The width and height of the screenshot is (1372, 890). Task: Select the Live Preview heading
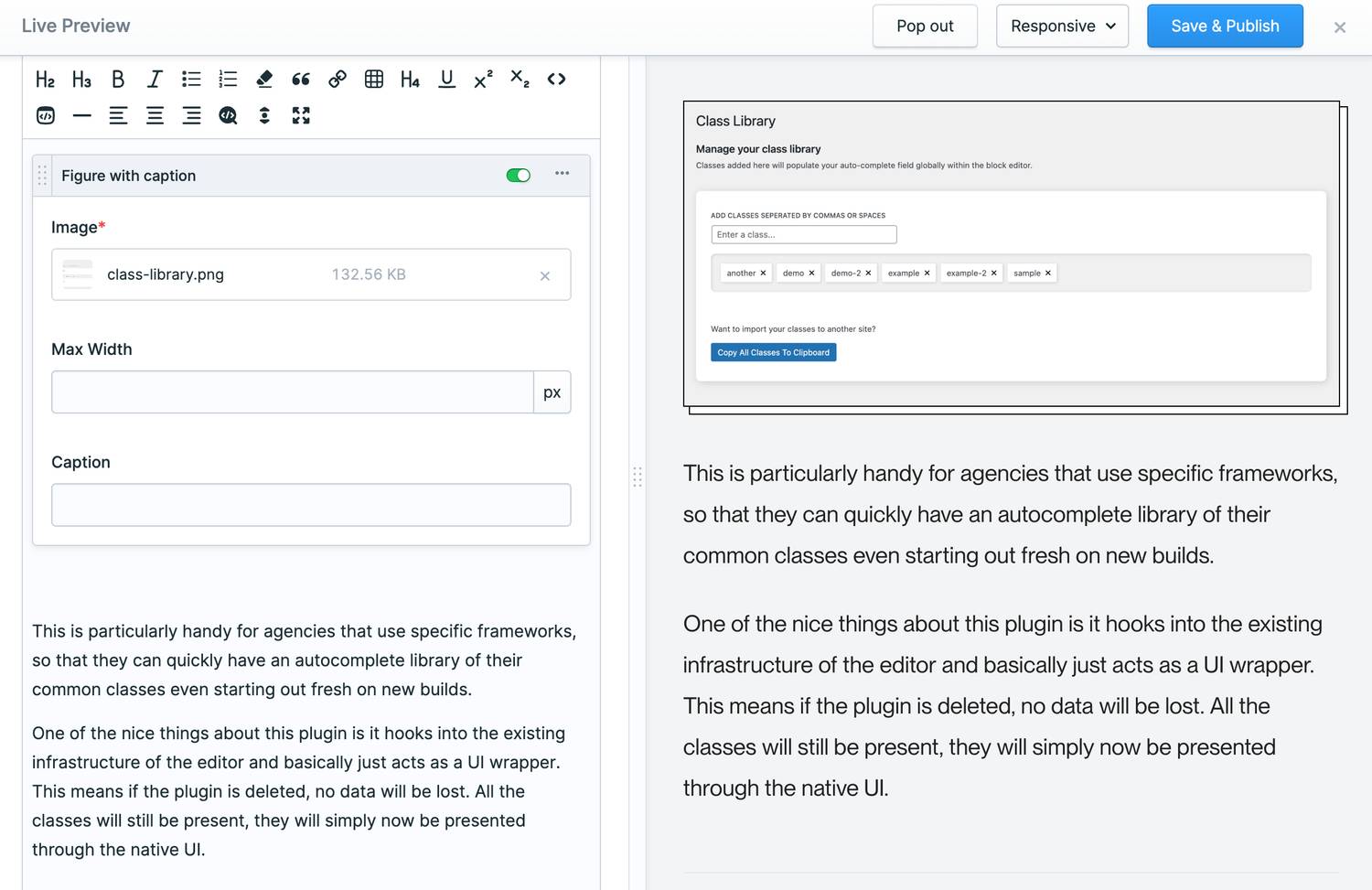[x=76, y=26]
